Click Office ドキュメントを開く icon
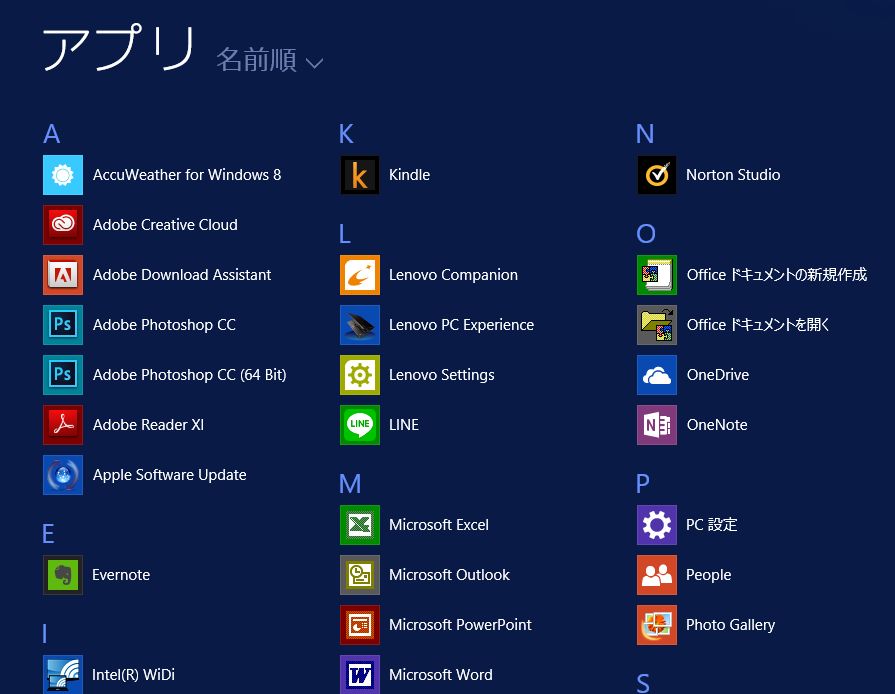Image resolution: width=895 pixels, height=694 pixels. click(x=657, y=325)
